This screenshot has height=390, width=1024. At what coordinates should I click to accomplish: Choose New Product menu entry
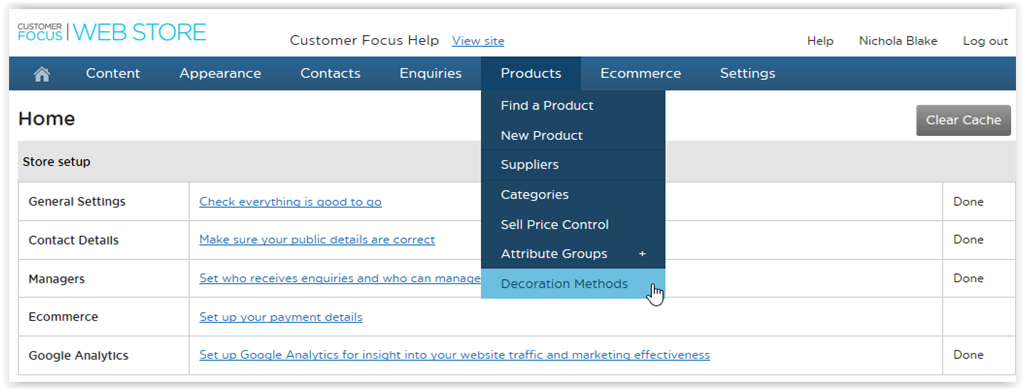(573, 135)
